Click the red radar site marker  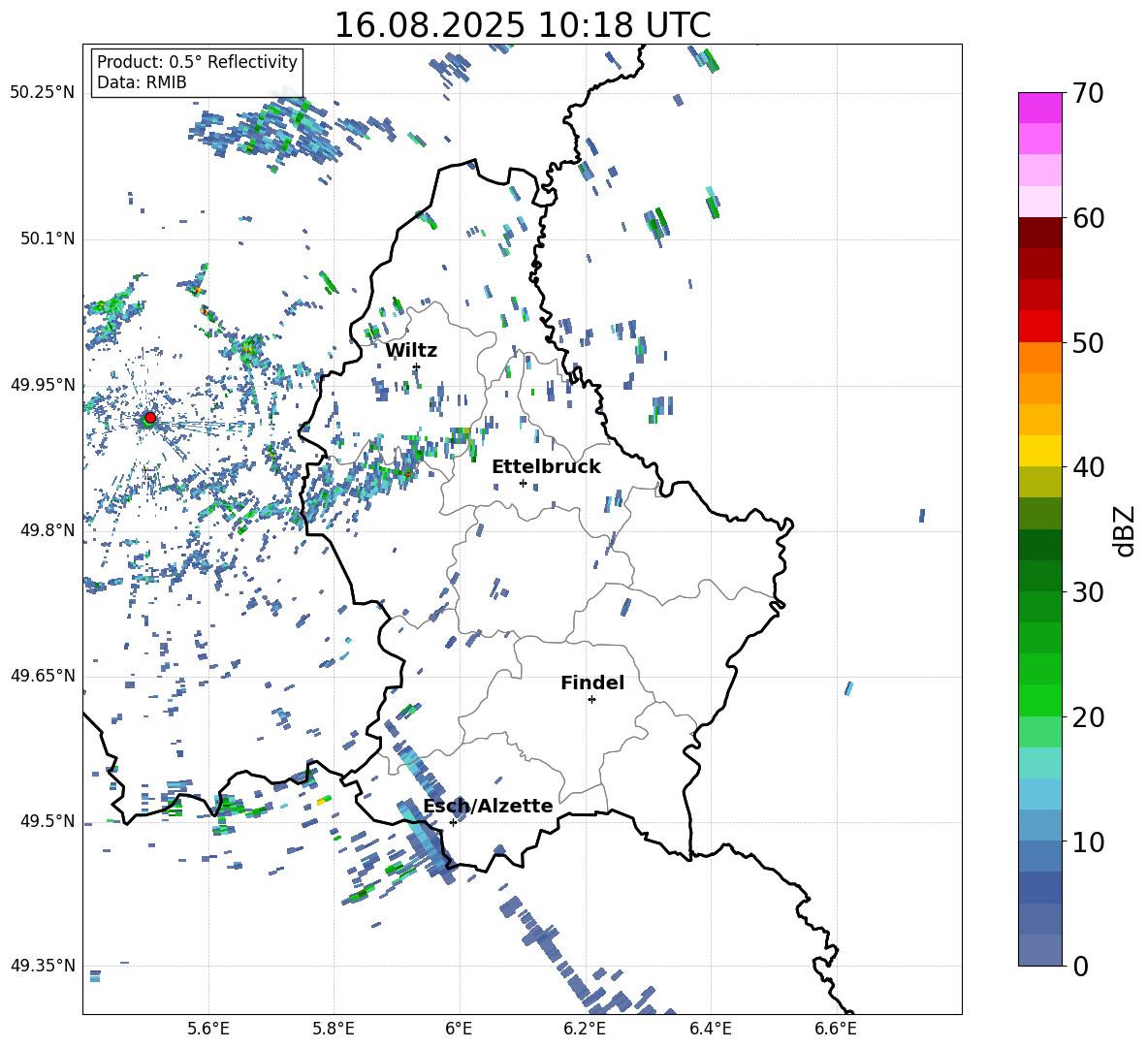point(150,418)
